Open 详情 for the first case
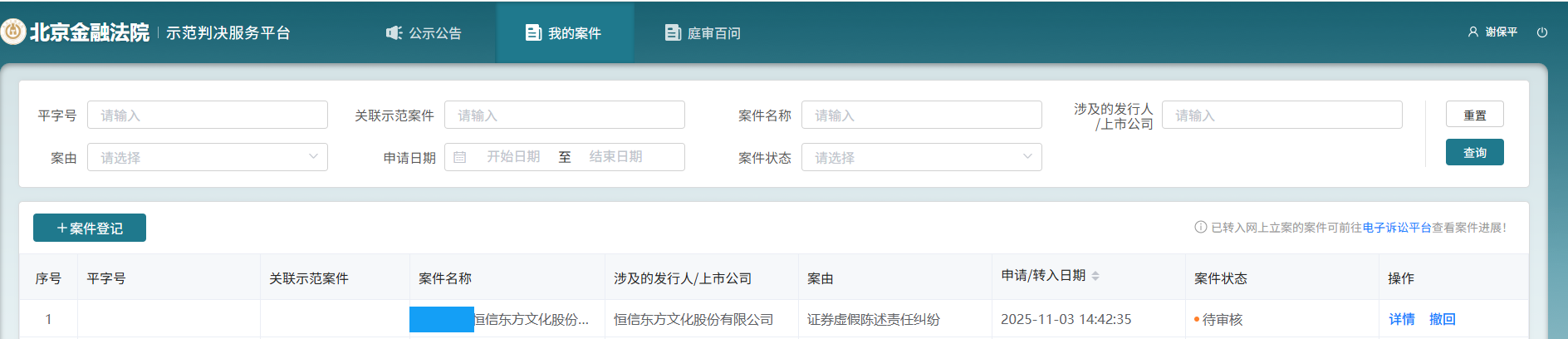This screenshot has width=1568, height=339. 1402,319
